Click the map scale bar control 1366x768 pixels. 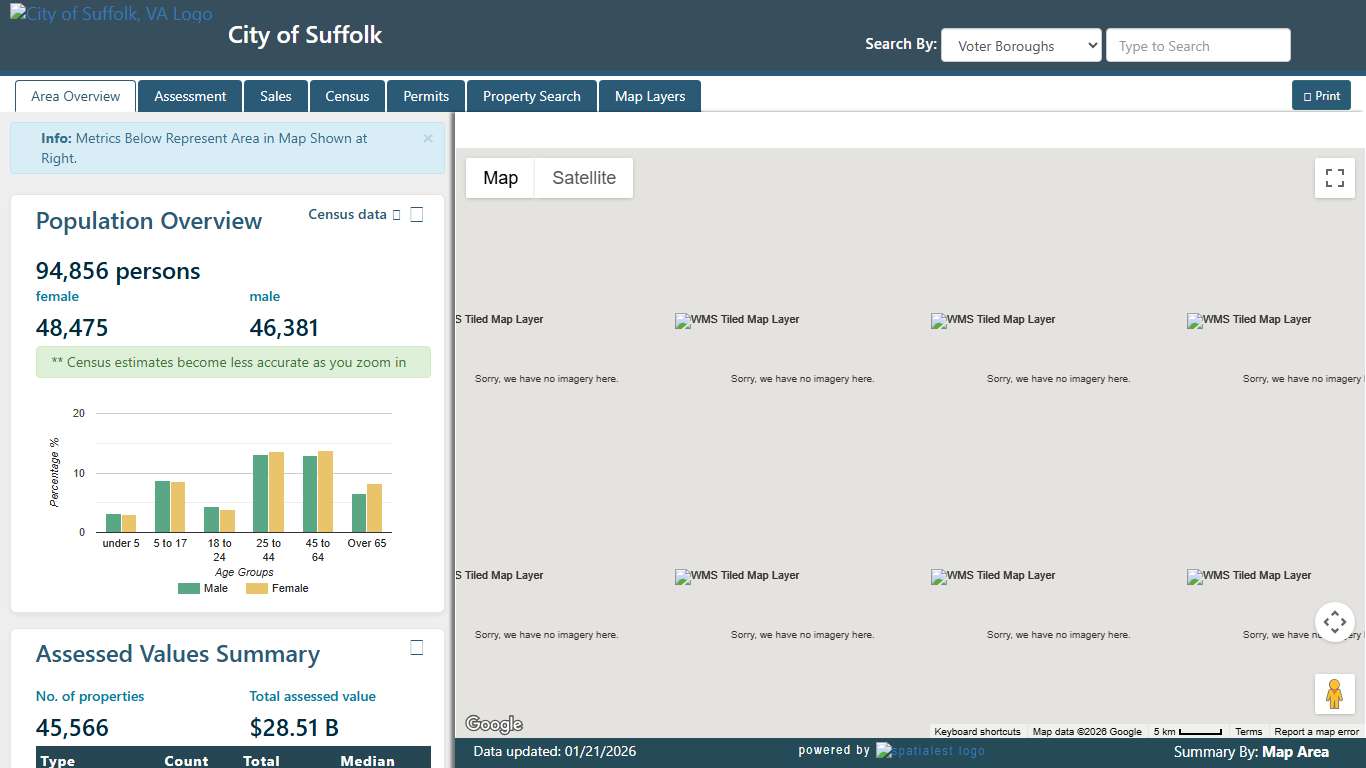coord(1187,731)
